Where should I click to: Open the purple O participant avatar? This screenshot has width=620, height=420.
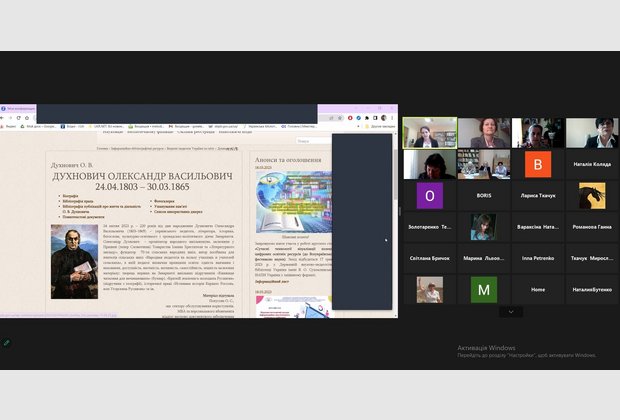tap(430, 196)
